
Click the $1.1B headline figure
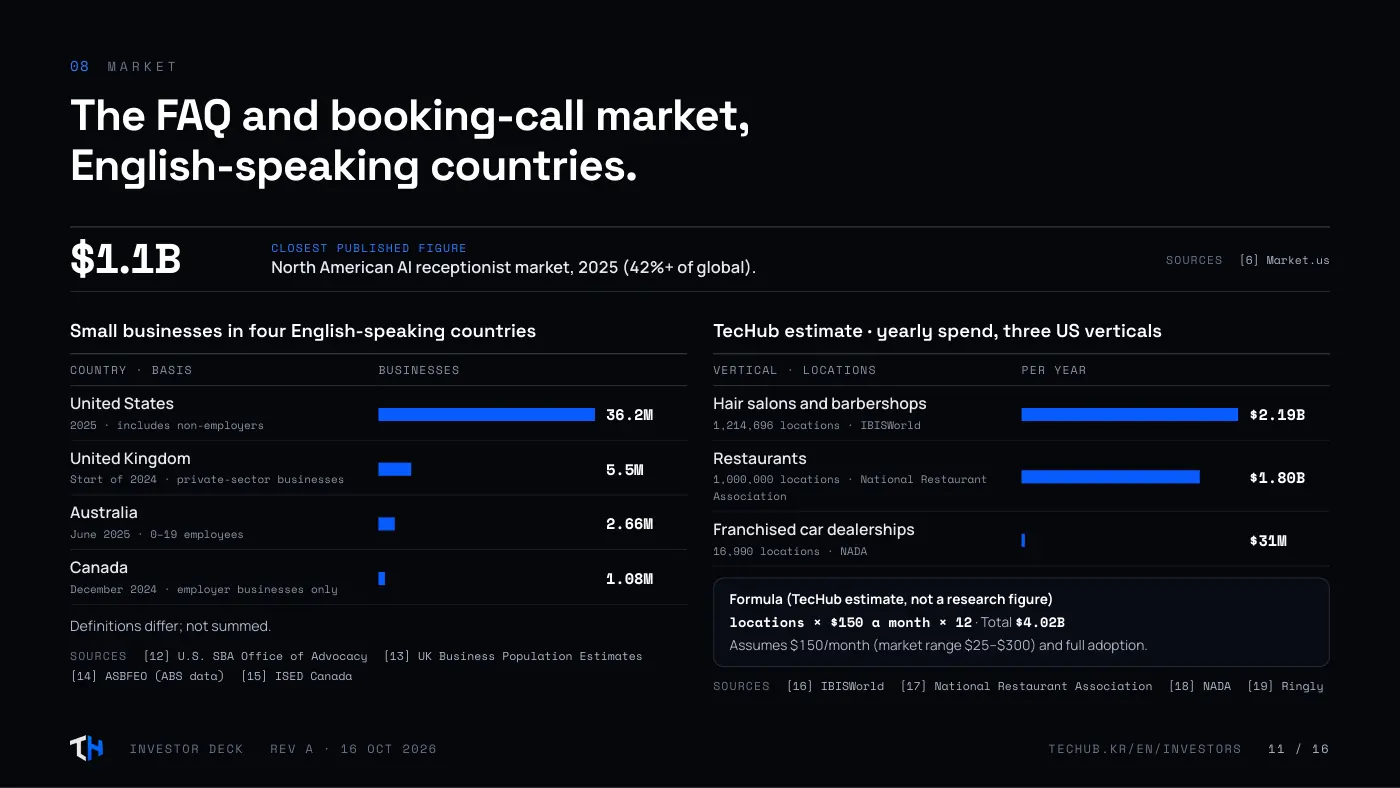coord(125,259)
